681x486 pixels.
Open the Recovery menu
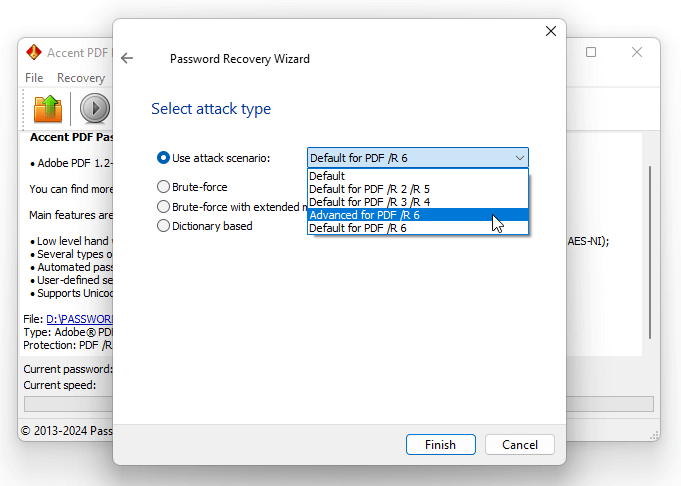[81, 78]
